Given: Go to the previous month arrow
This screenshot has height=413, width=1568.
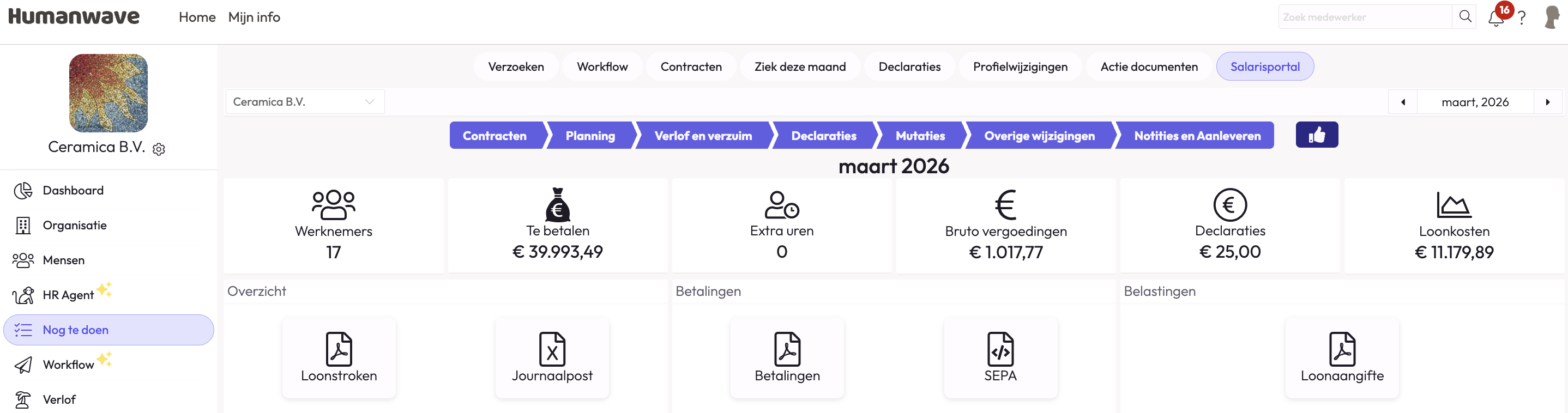Looking at the screenshot, I should [x=1402, y=102].
